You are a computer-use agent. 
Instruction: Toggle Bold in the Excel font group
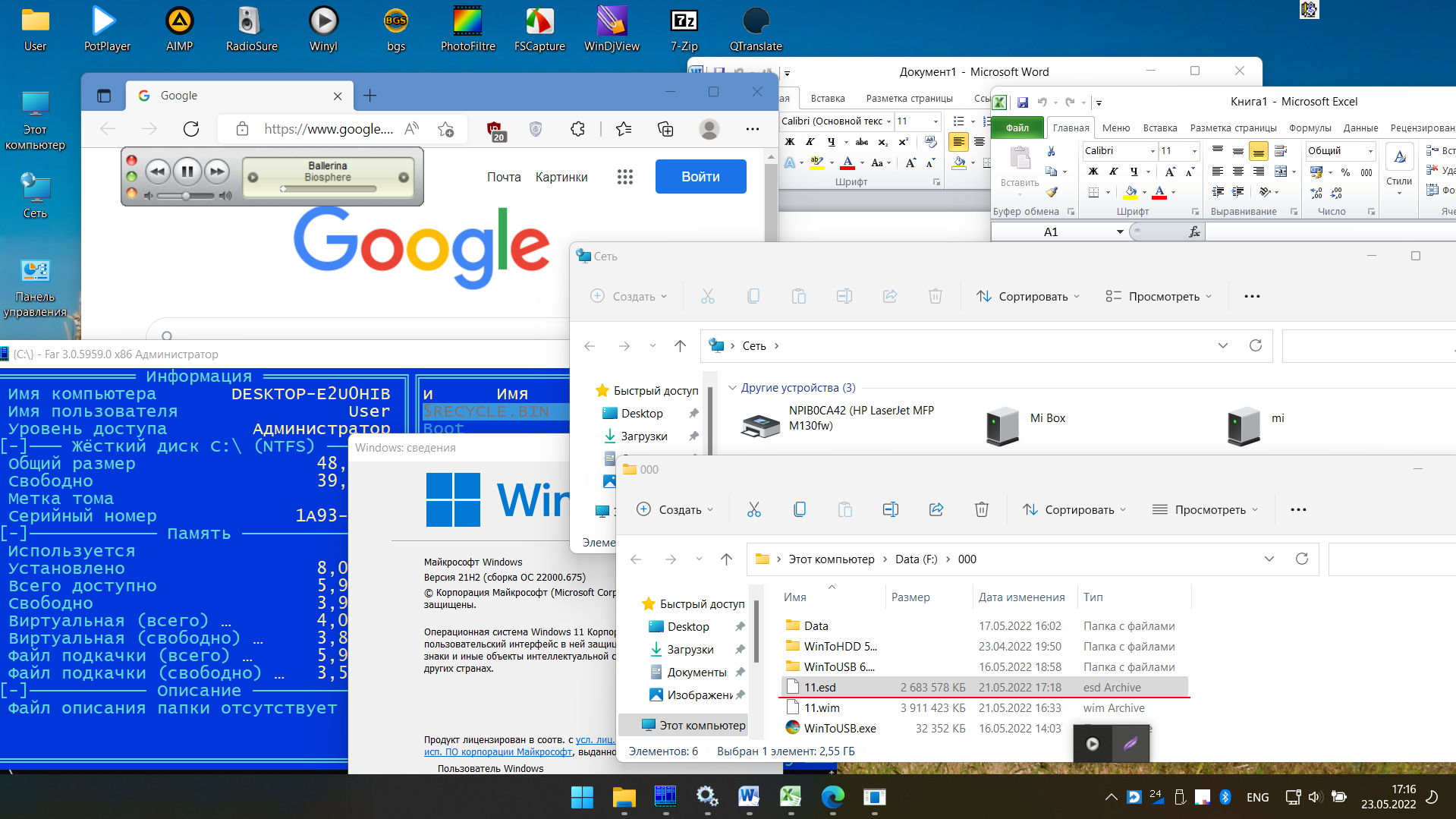pyautogui.click(x=1093, y=172)
